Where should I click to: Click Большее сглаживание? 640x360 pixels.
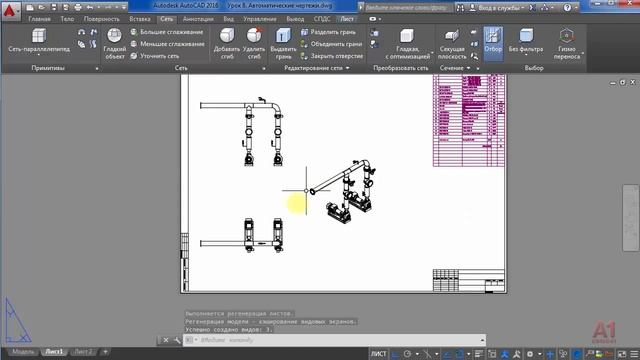[x=167, y=32]
